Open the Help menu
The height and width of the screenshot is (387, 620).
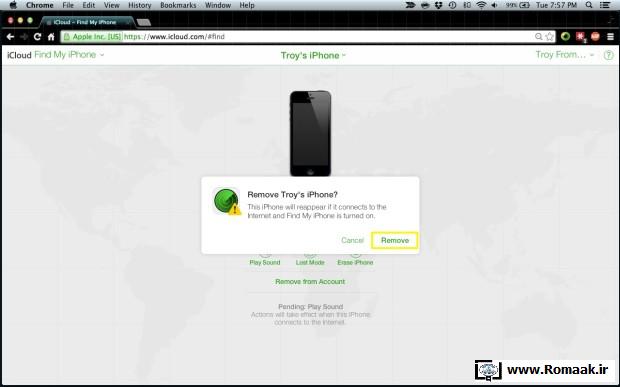[247, 5]
